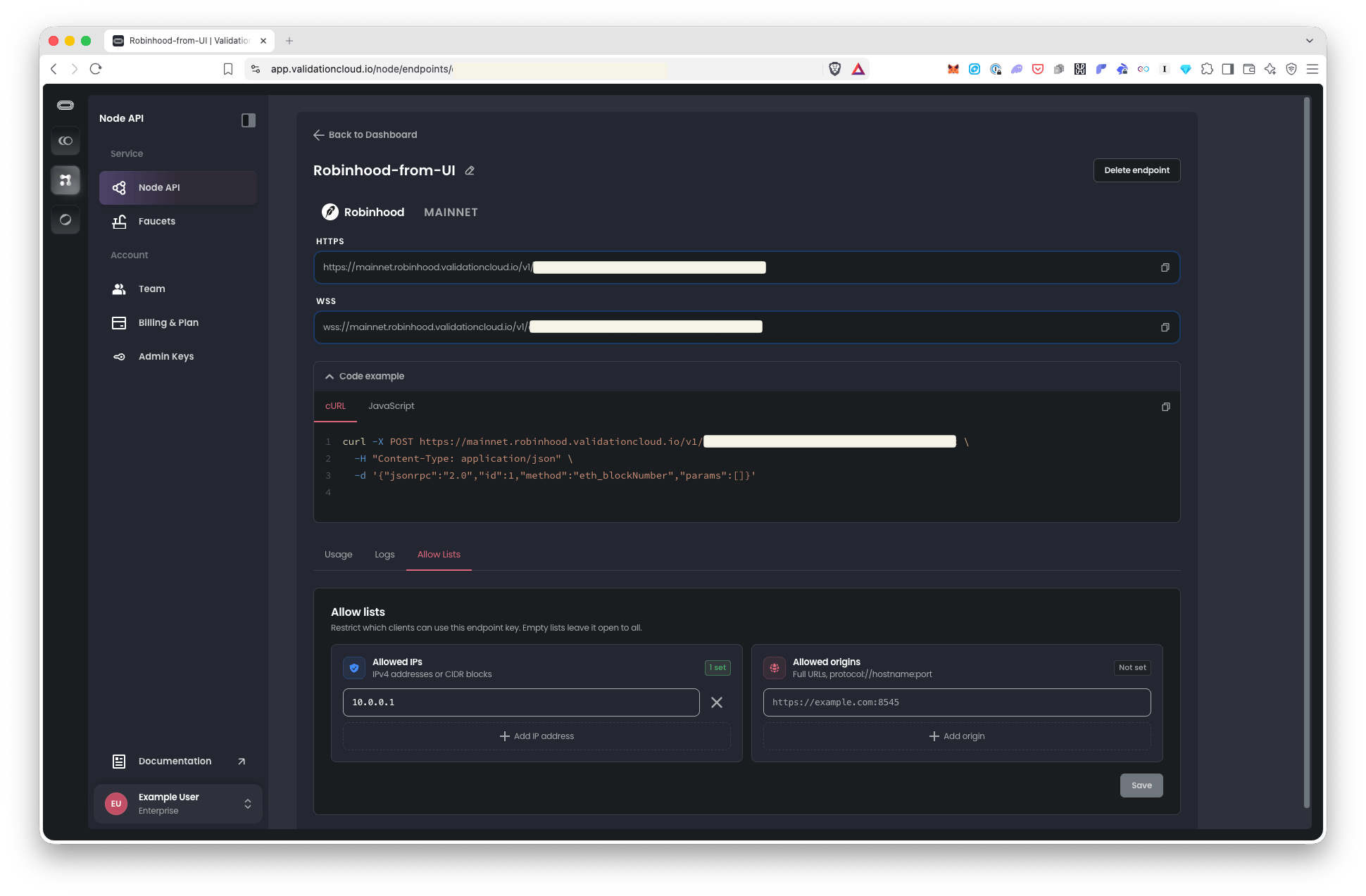Select the second icon in left rail
Image resolution: width=1366 pixels, height=896 pixels.
point(65,141)
